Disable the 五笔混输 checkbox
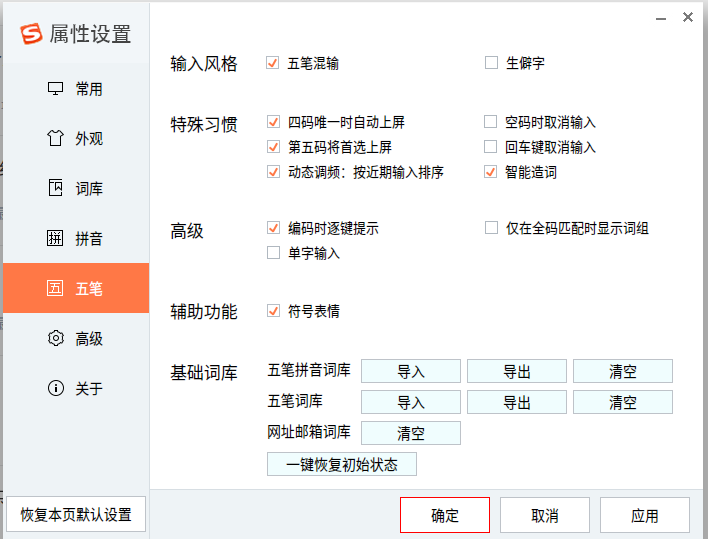 273,63
